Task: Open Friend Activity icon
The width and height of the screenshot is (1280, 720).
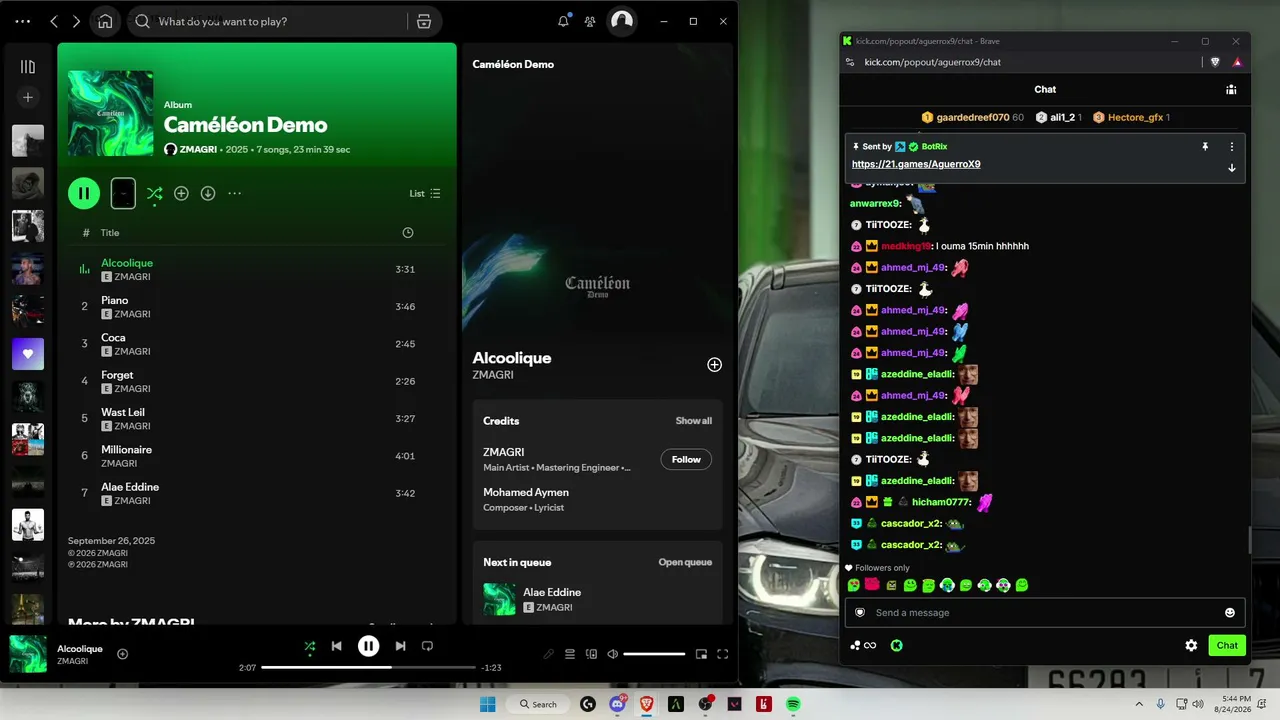Action: click(590, 21)
